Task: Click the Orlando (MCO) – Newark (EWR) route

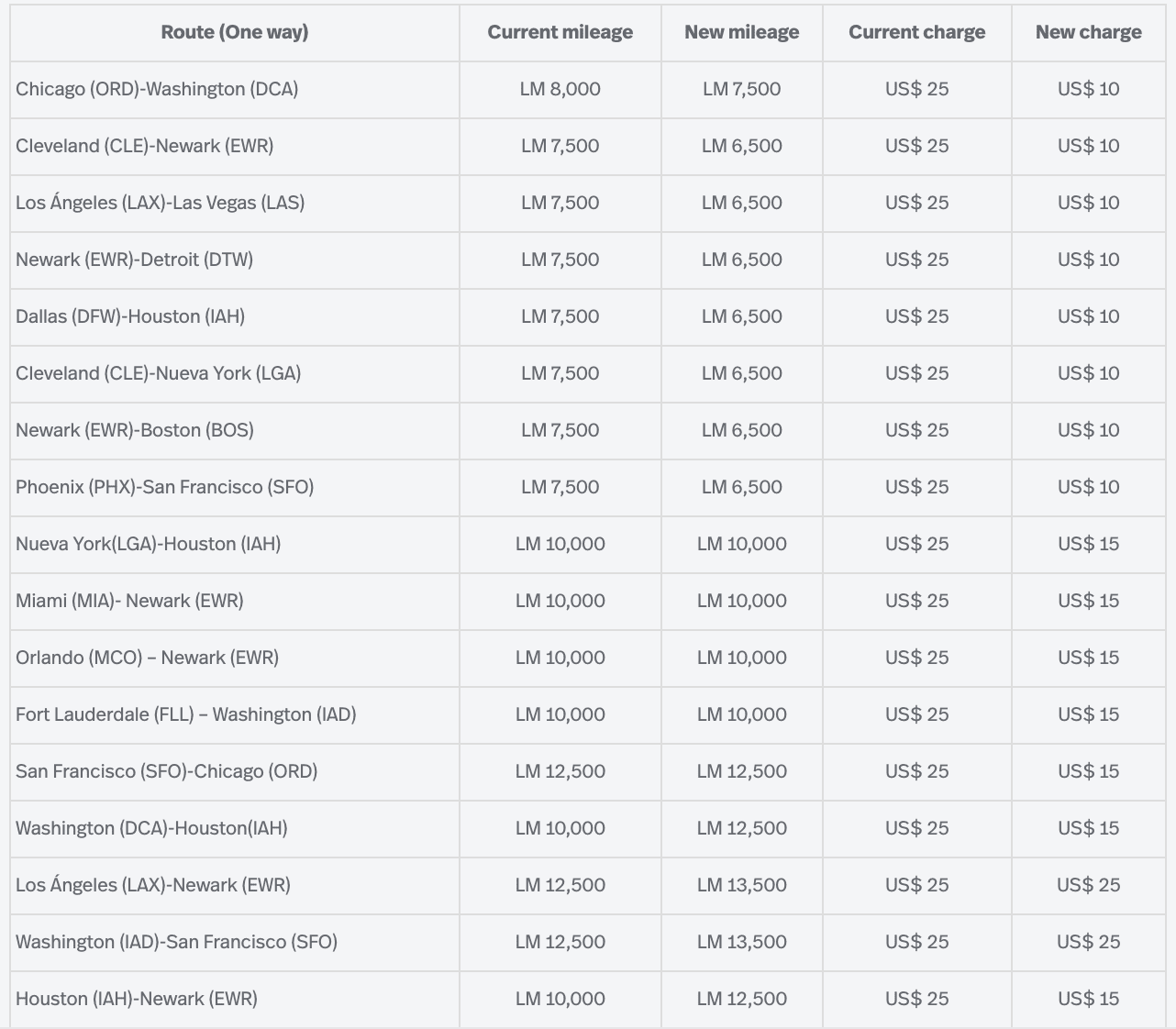Action: [x=147, y=658]
